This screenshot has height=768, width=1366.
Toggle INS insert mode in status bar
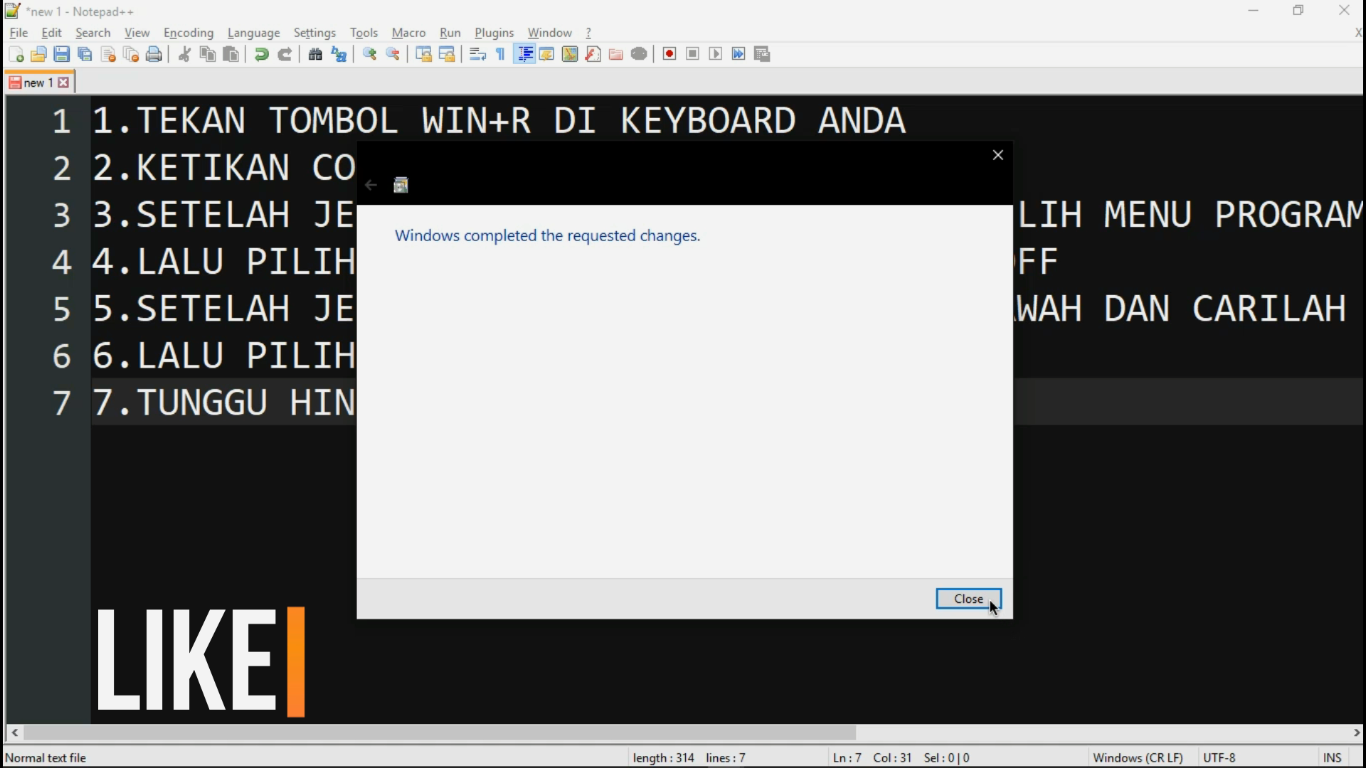coord(1332,758)
